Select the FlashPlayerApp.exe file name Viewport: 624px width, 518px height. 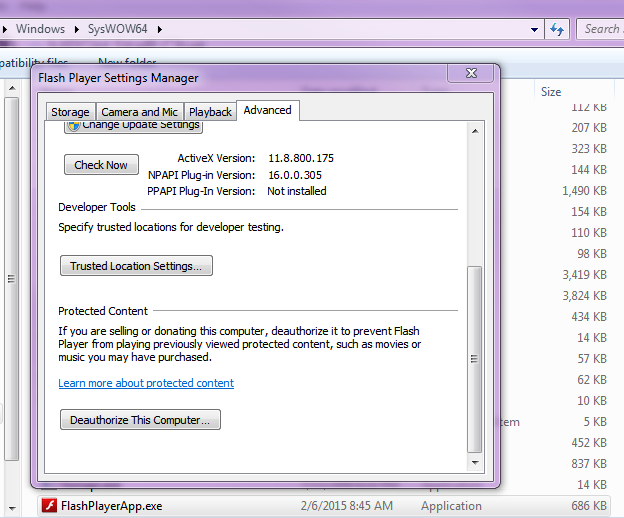(x=111, y=506)
